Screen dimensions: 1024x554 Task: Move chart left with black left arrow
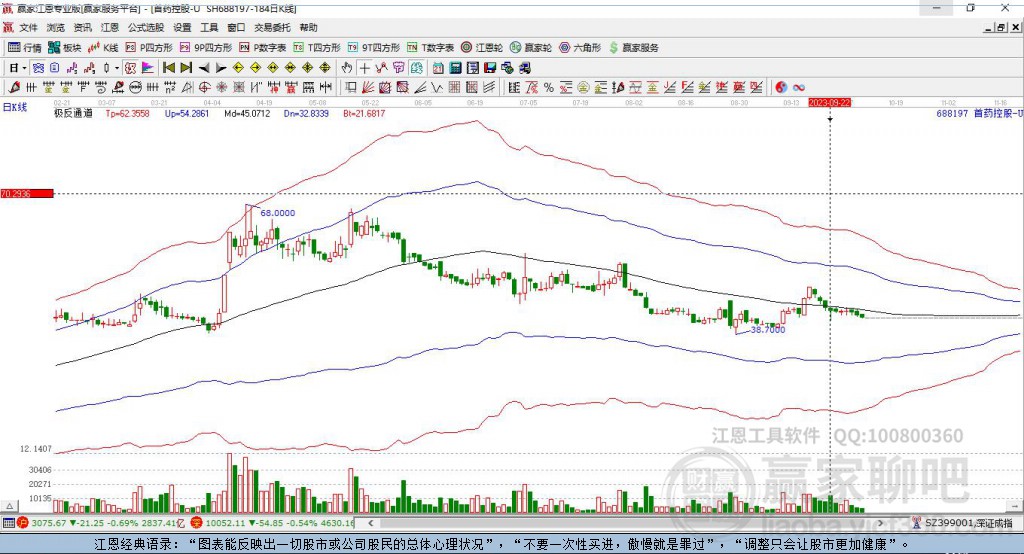click(x=204, y=68)
